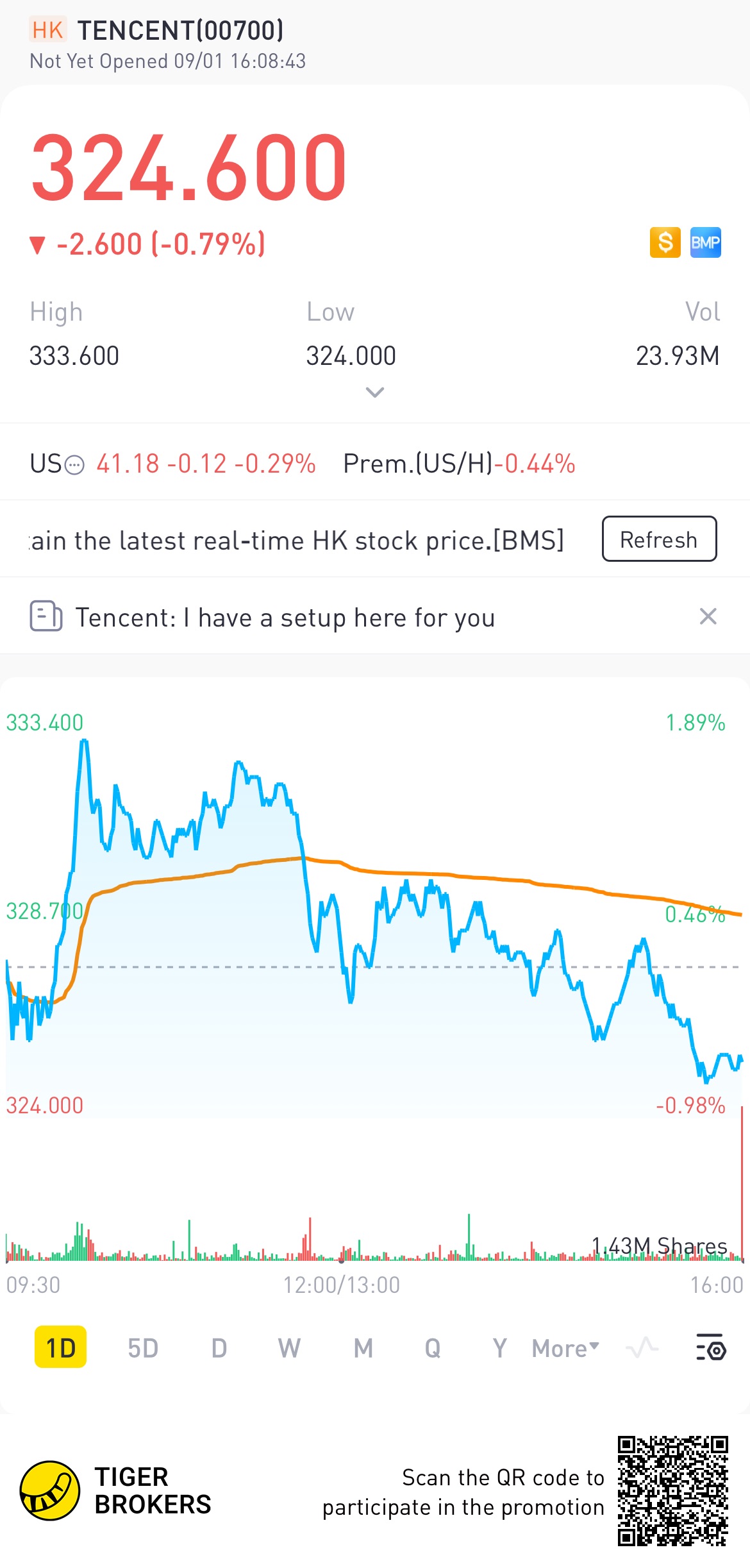Tap the Tiger Brokers logo
This screenshot has width=750, height=1568.
click(50, 1490)
